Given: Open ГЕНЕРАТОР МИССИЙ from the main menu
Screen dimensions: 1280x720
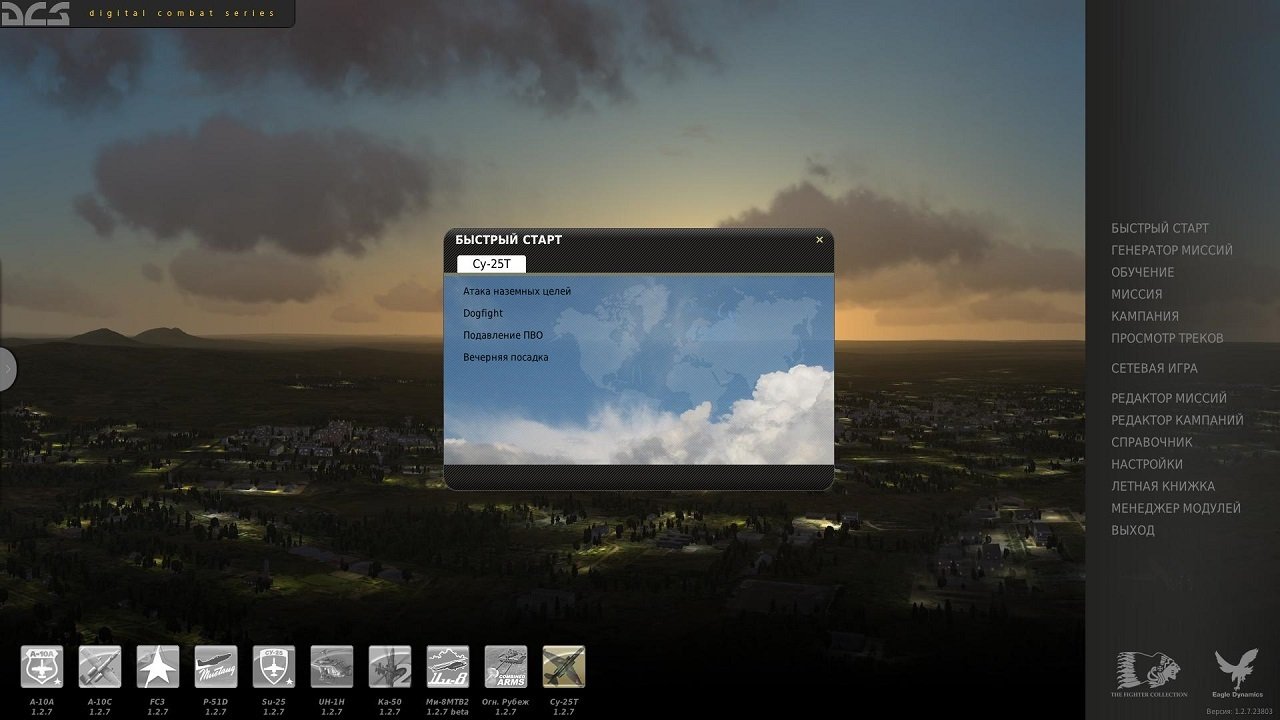Looking at the screenshot, I should click(1171, 250).
